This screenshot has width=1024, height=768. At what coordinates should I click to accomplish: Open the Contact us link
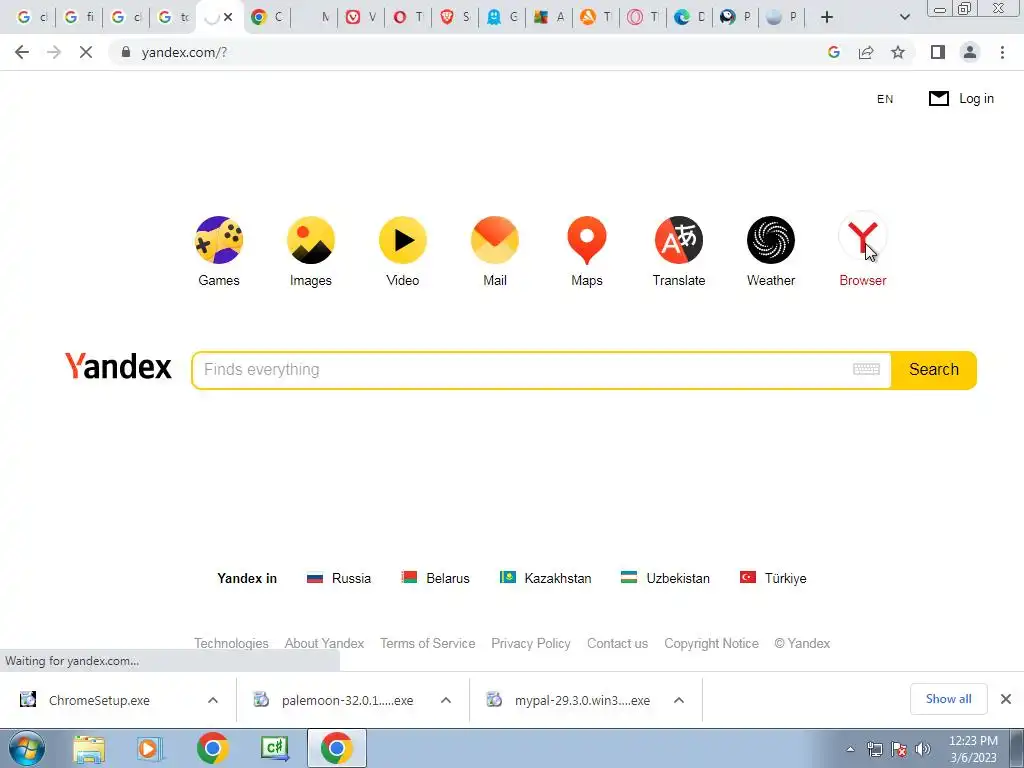click(618, 643)
